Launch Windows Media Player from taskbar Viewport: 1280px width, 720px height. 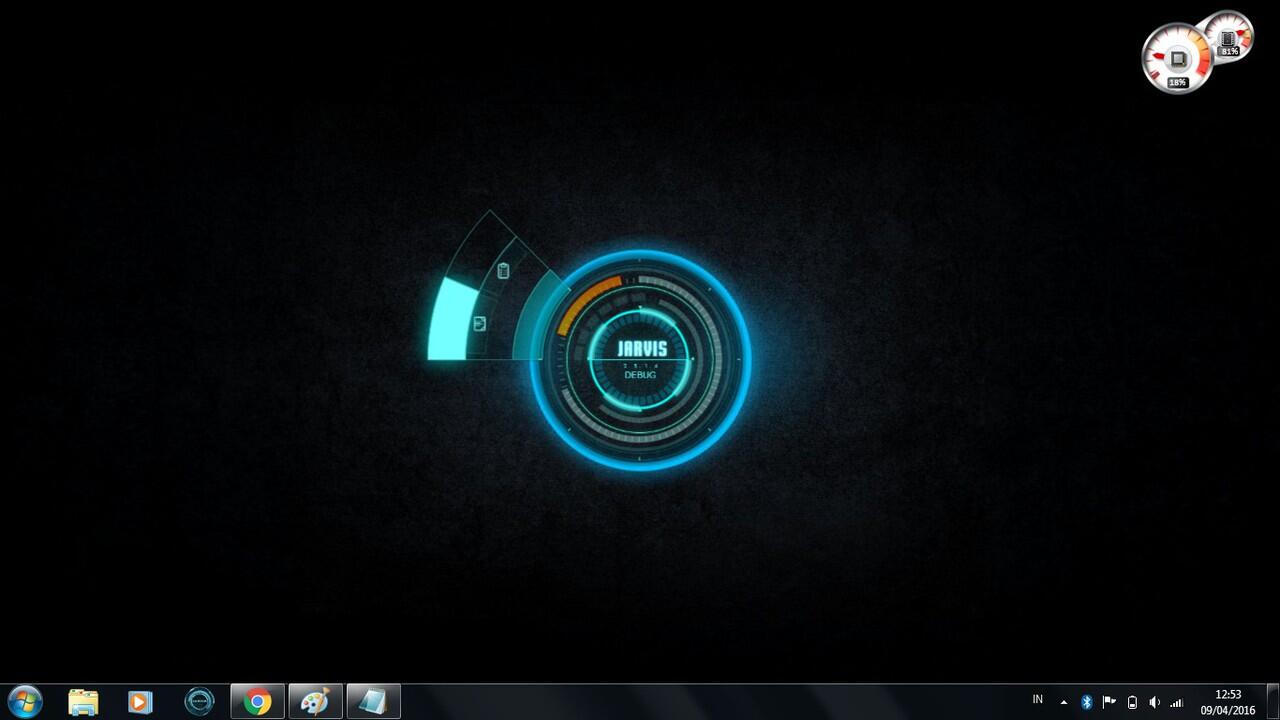tap(141, 702)
